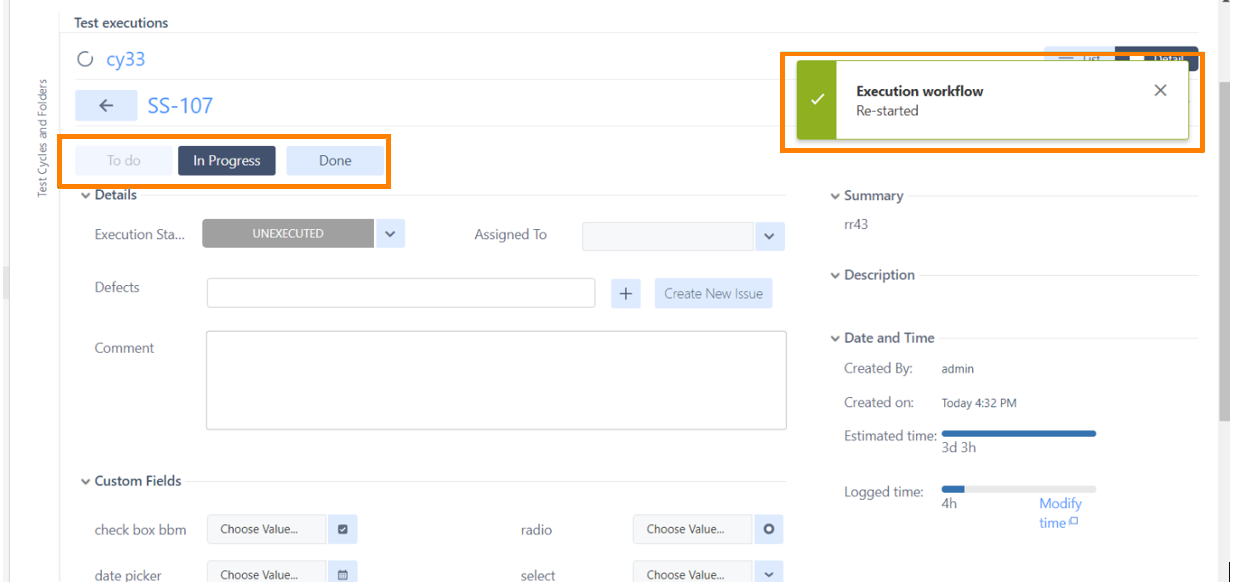
Task: Click the back arrow next to SS-107
Action: (x=106, y=106)
